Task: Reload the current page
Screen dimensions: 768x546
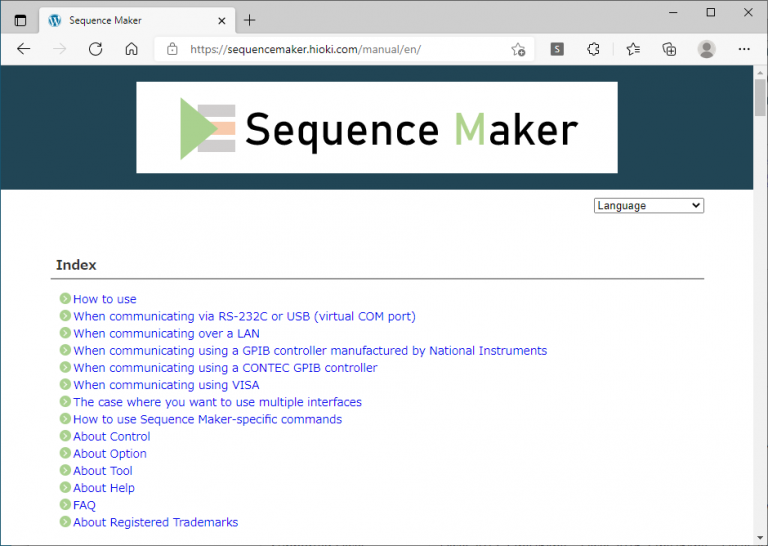Action: (96, 49)
